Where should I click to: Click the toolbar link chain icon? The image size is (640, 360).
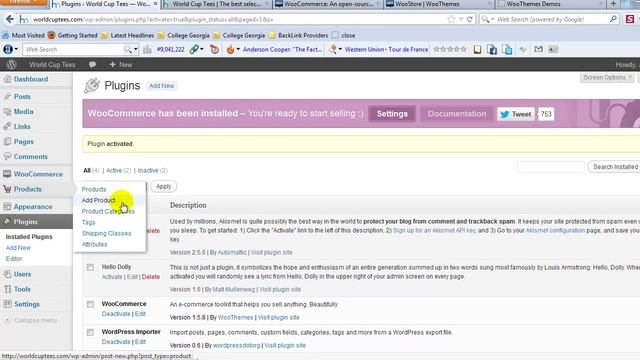pyautogui.click(x=194, y=49)
